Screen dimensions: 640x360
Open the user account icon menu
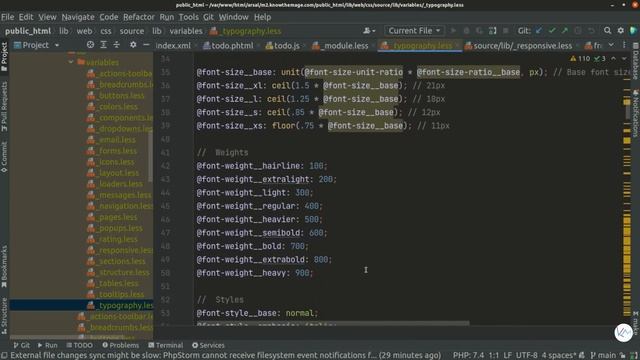(369, 31)
